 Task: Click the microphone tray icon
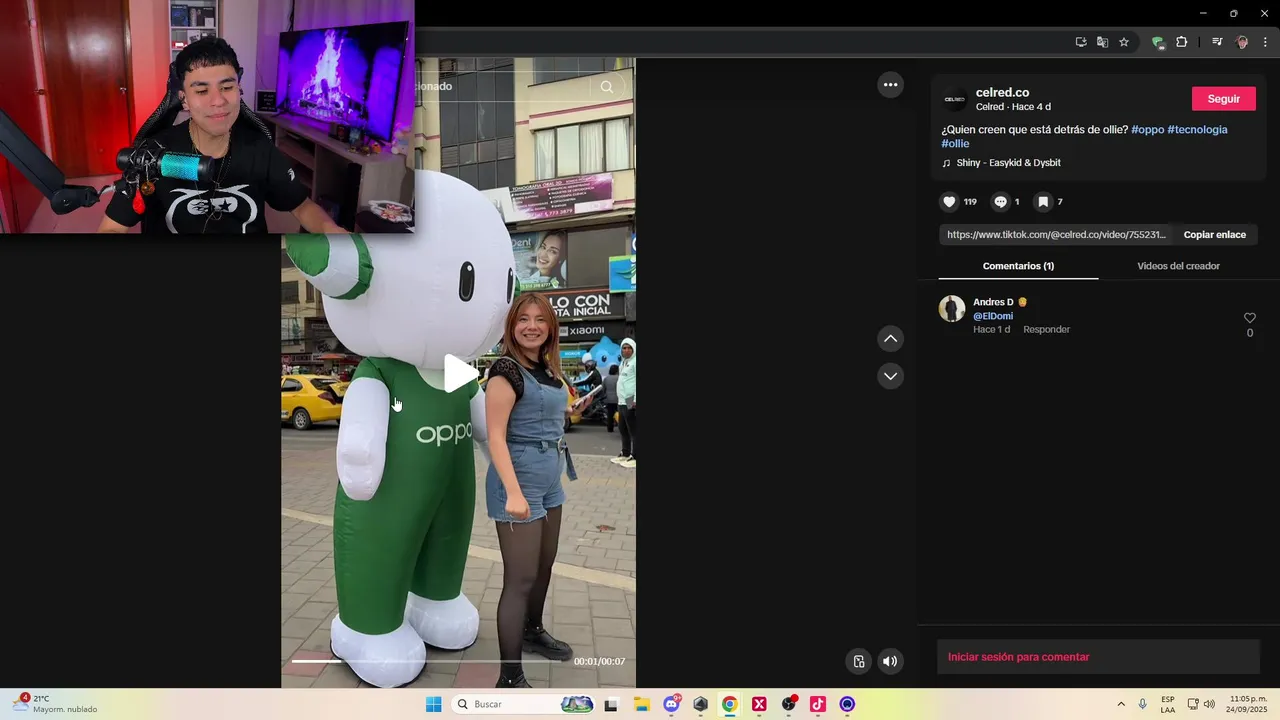(x=1142, y=704)
